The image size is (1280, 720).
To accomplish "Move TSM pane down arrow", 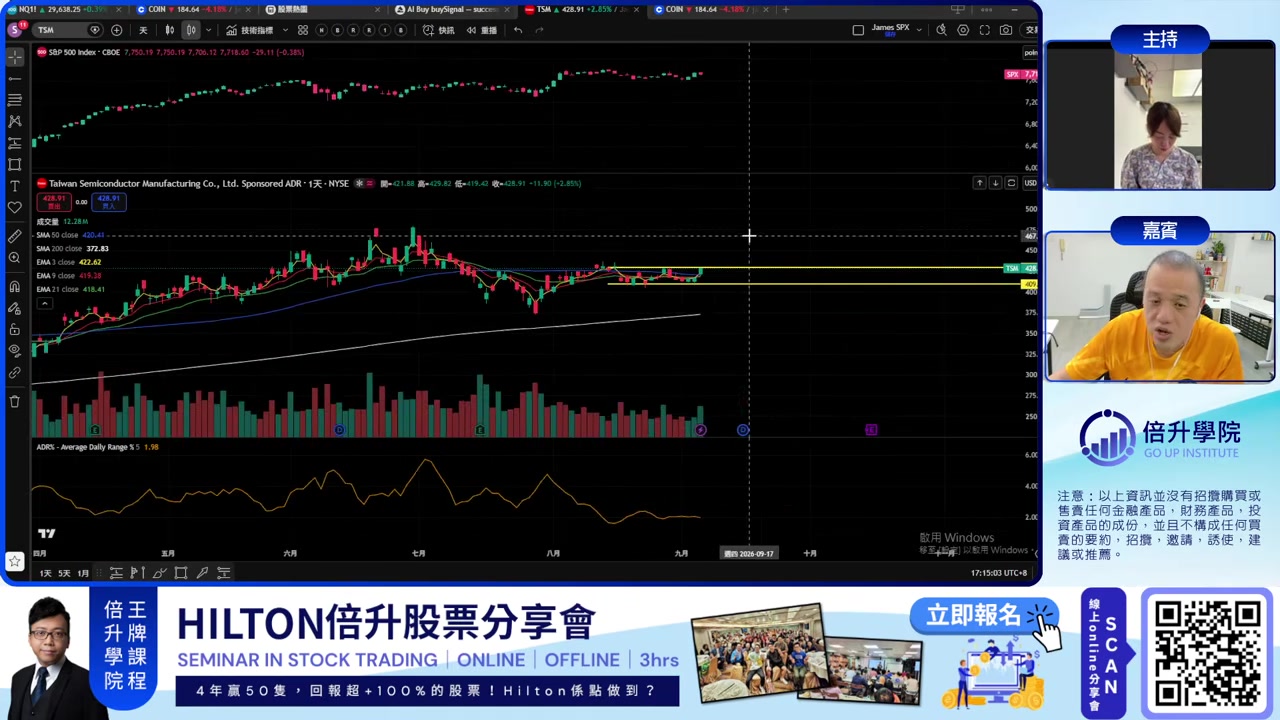I will (x=995, y=183).
